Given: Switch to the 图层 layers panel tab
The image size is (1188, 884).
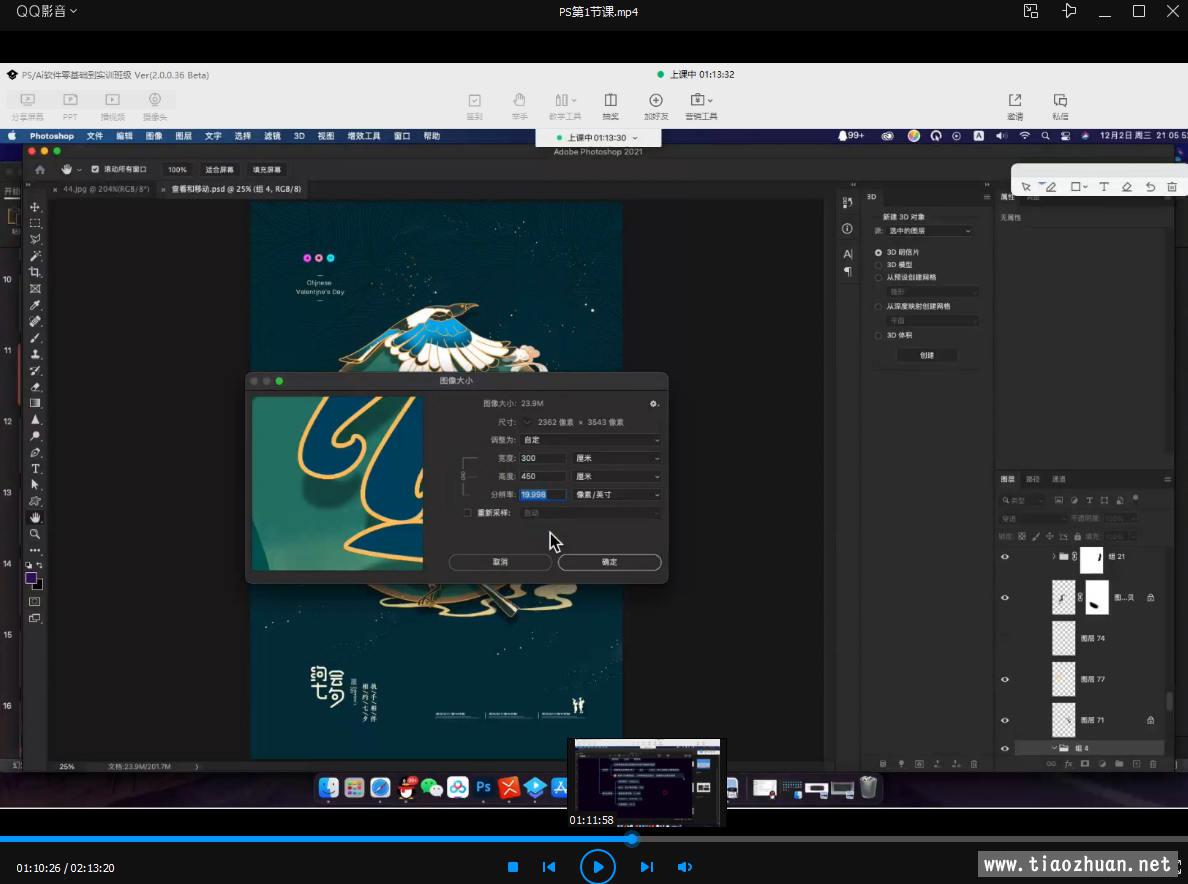Looking at the screenshot, I should (x=1007, y=479).
